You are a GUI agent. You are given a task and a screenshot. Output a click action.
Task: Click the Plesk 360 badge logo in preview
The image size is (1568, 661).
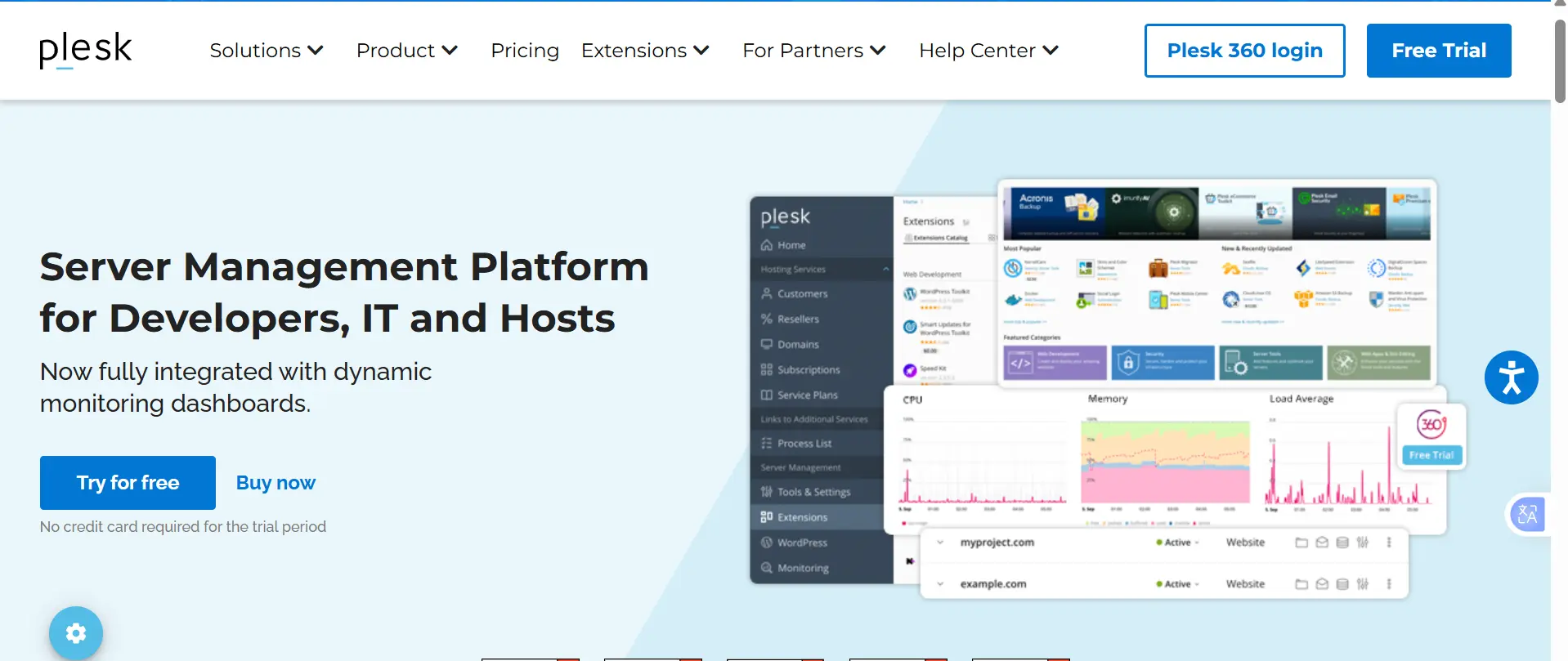coord(1431,425)
